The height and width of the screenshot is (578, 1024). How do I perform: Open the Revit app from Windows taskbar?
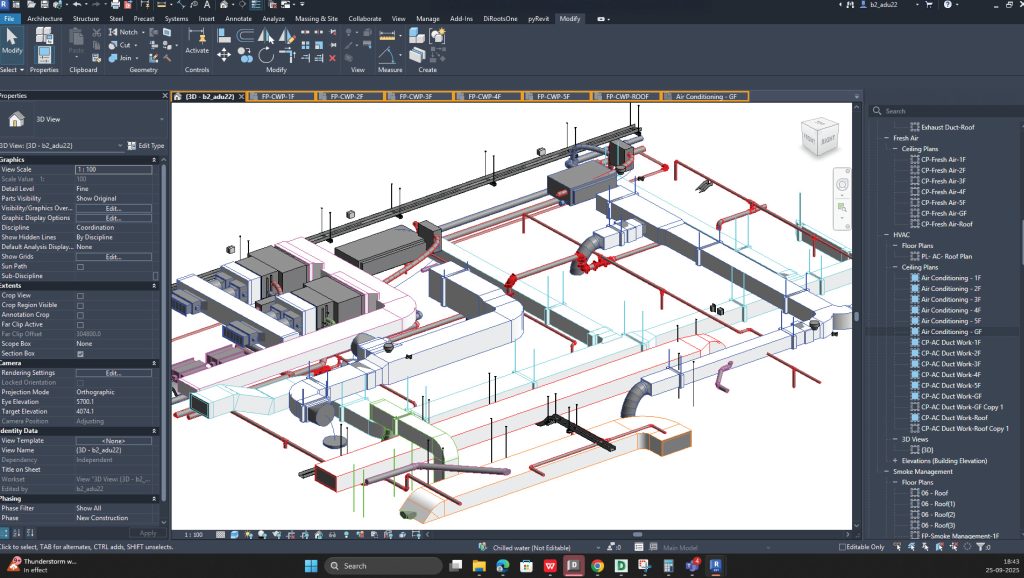(x=716, y=566)
